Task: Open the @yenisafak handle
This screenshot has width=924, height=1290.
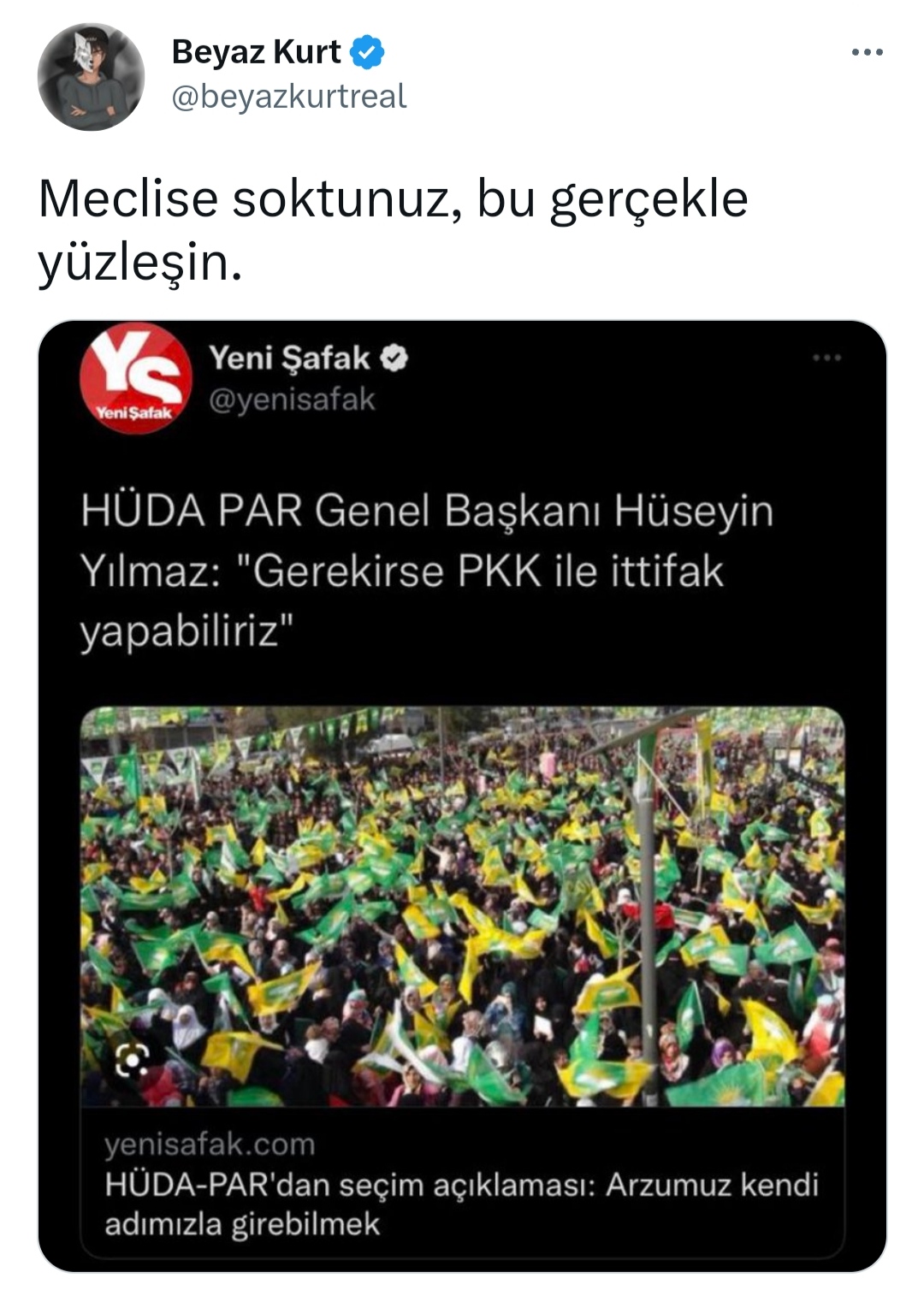Action: coord(292,399)
